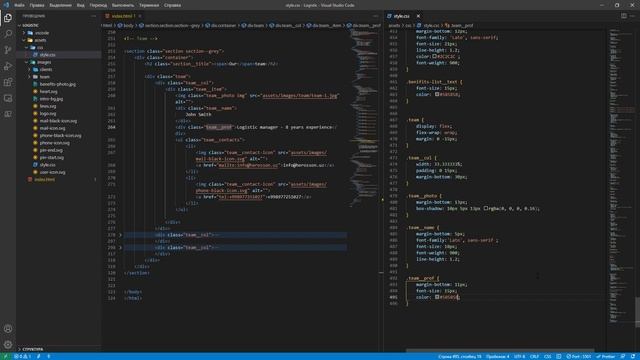Open more actions ellipsis in right editor group
This screenshot has height=360, width=640.
click(632, 16)
